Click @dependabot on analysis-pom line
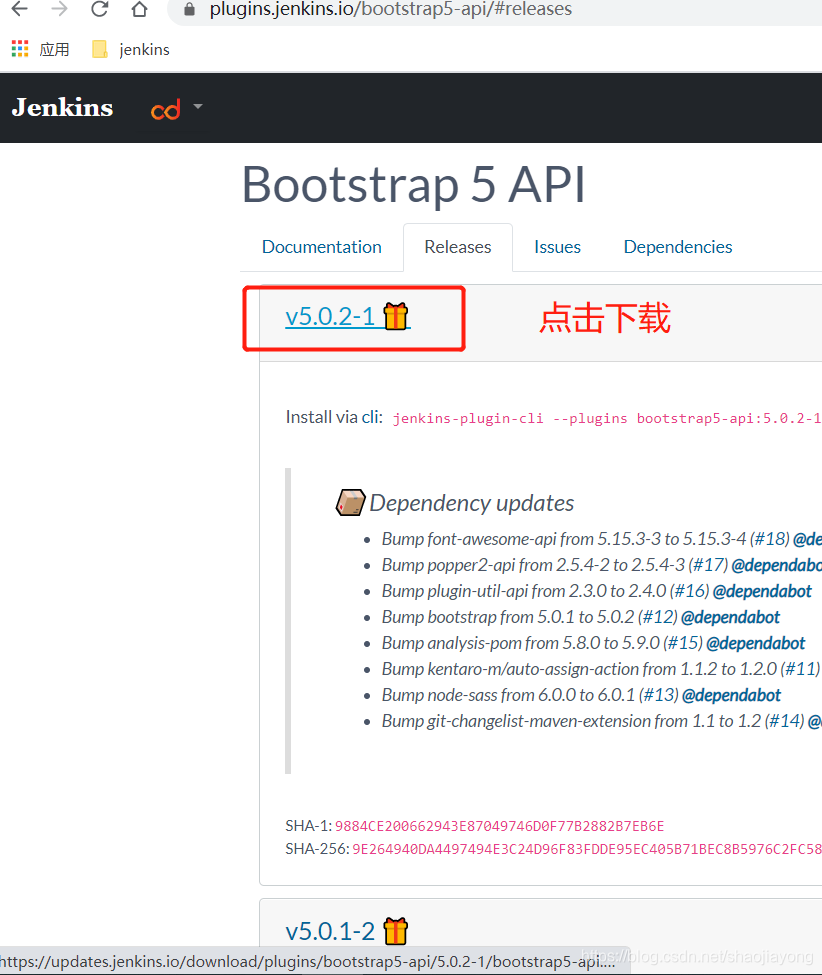The image size is (822, 975). [755, 643]
